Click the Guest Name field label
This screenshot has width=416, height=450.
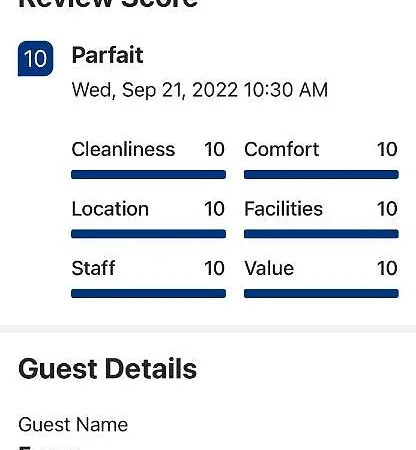point(73,424)
